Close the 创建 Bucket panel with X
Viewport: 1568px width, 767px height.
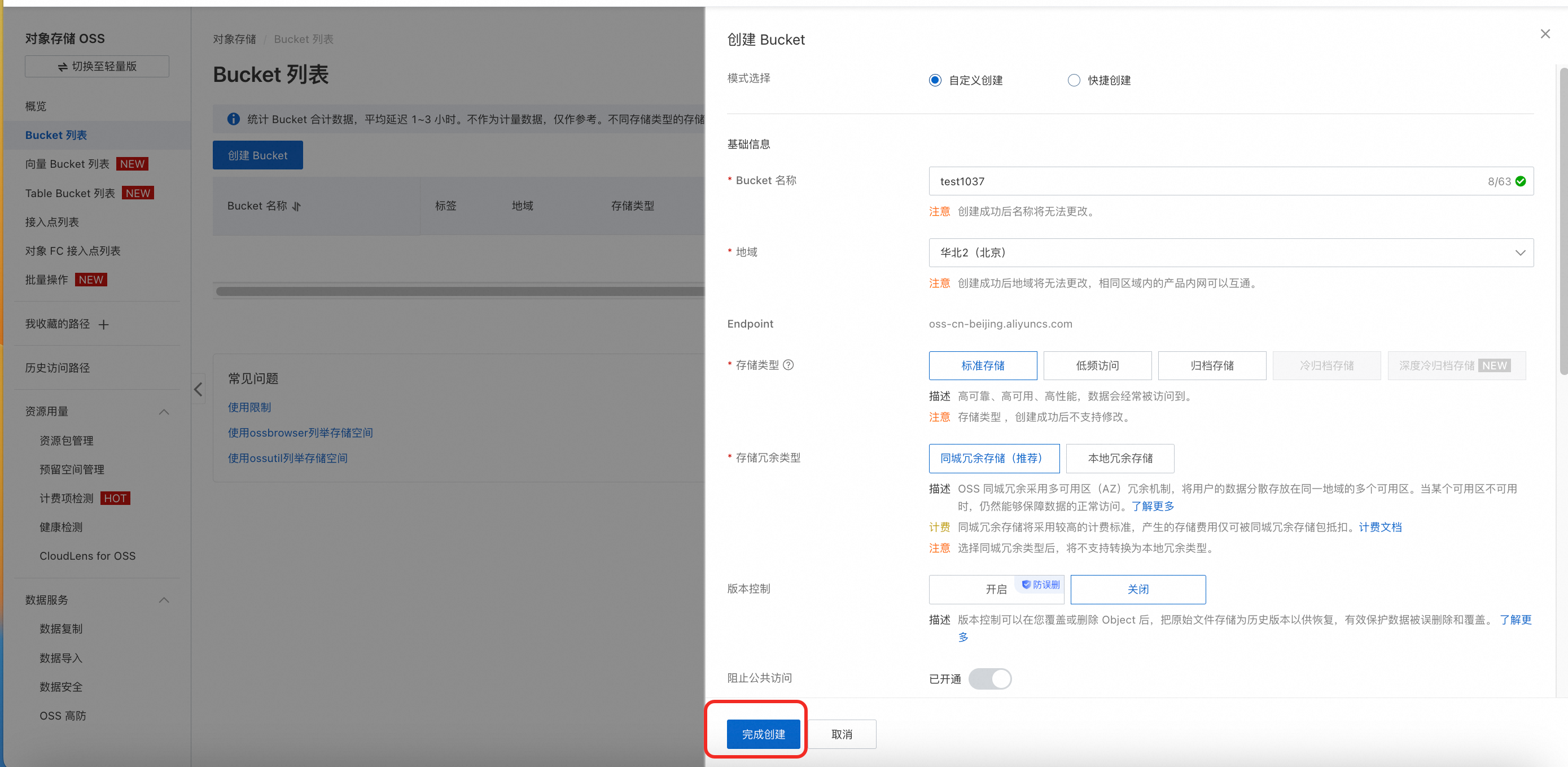(1545, 34)
